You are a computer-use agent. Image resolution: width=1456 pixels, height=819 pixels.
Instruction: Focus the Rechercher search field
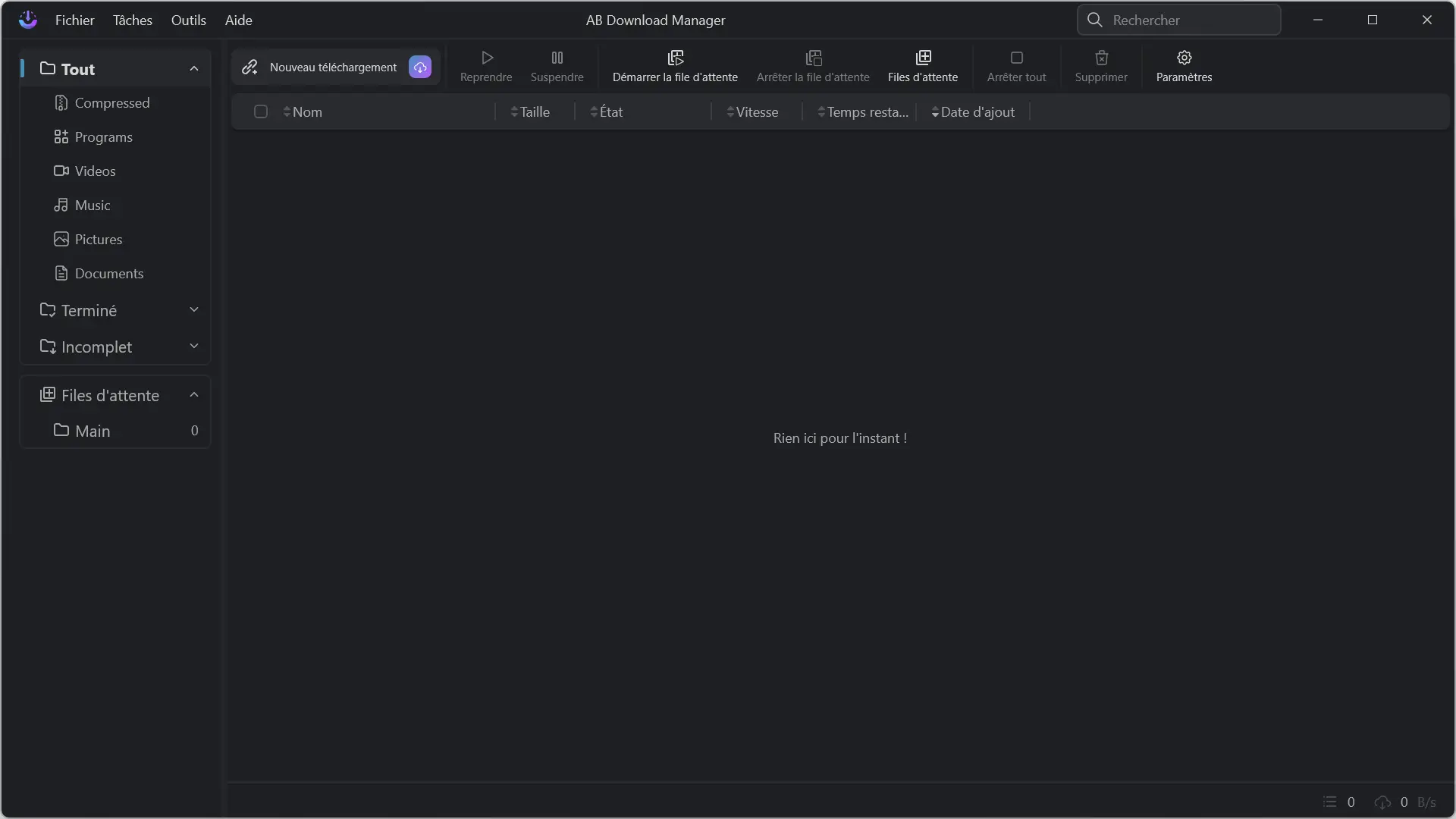pyautogui.click(x=1178, y=20)
